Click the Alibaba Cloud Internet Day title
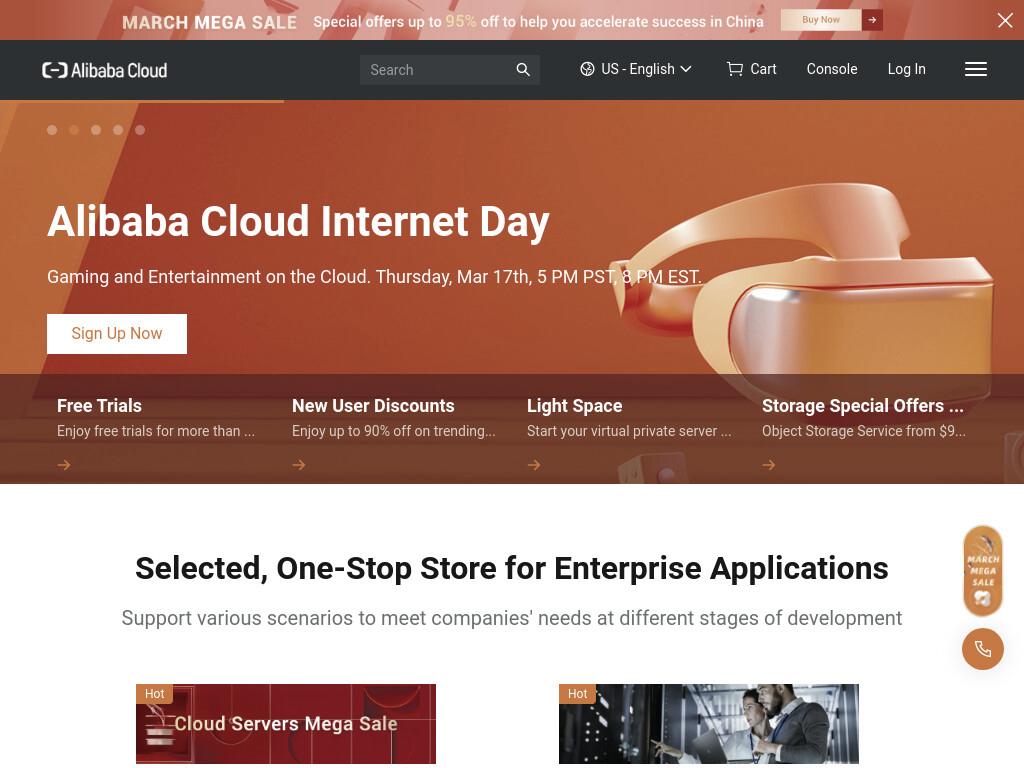The image size is (1024, 768). (x=298, y=221)
